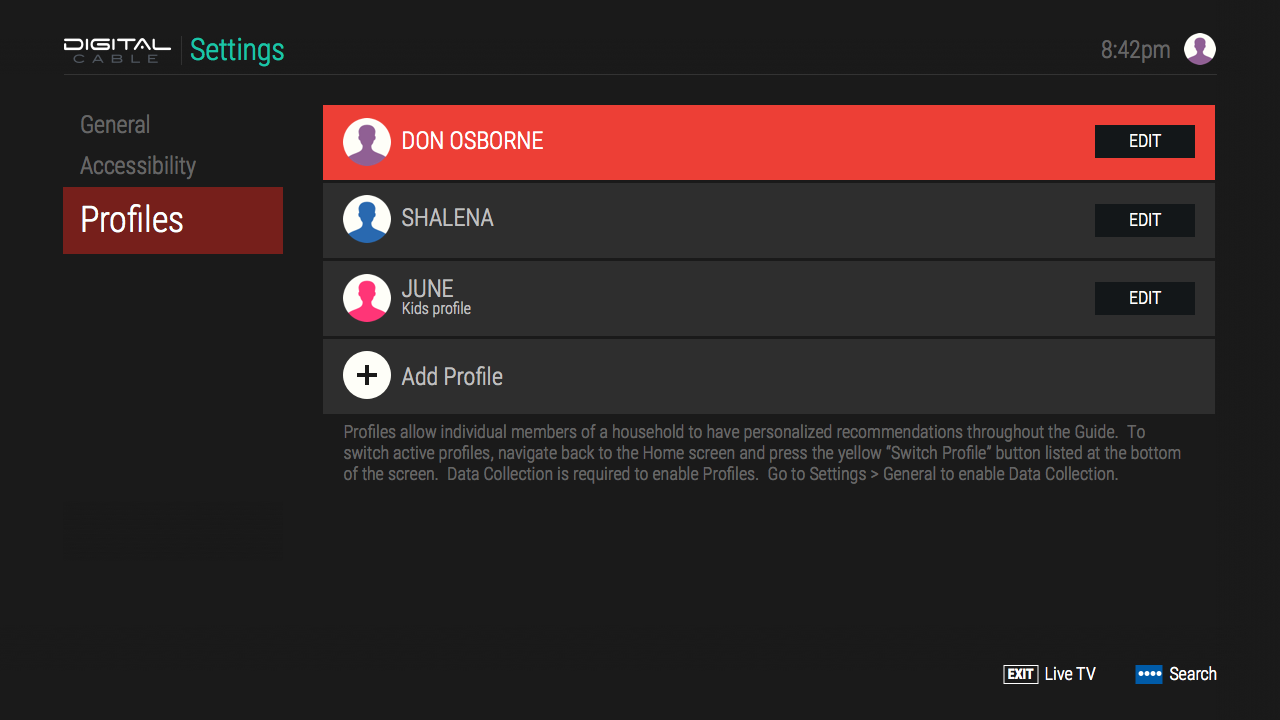Click the Search label at bottom
This screenshot has height=720, width=1280.
pyautogui.click(x=1193, y=675)
